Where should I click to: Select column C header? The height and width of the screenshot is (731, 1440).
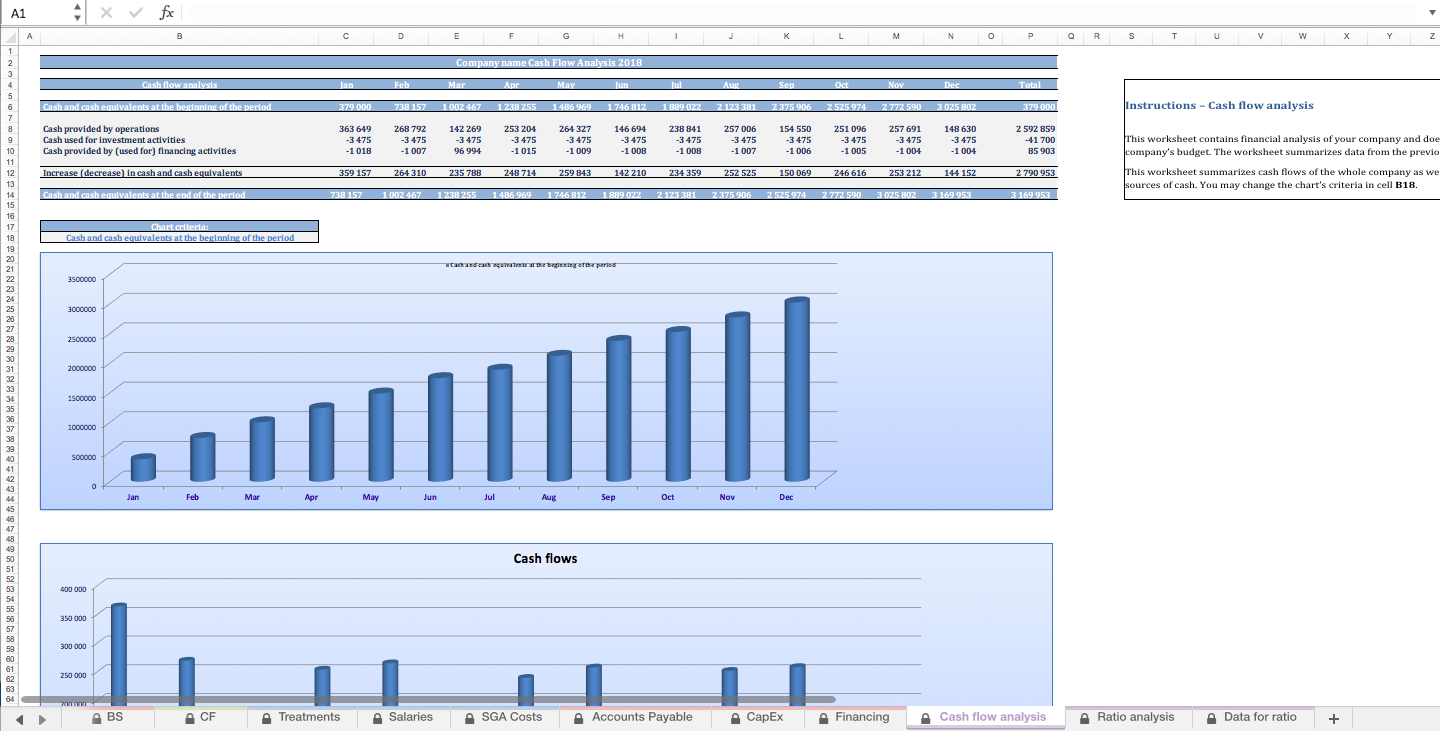pos(345,37)
